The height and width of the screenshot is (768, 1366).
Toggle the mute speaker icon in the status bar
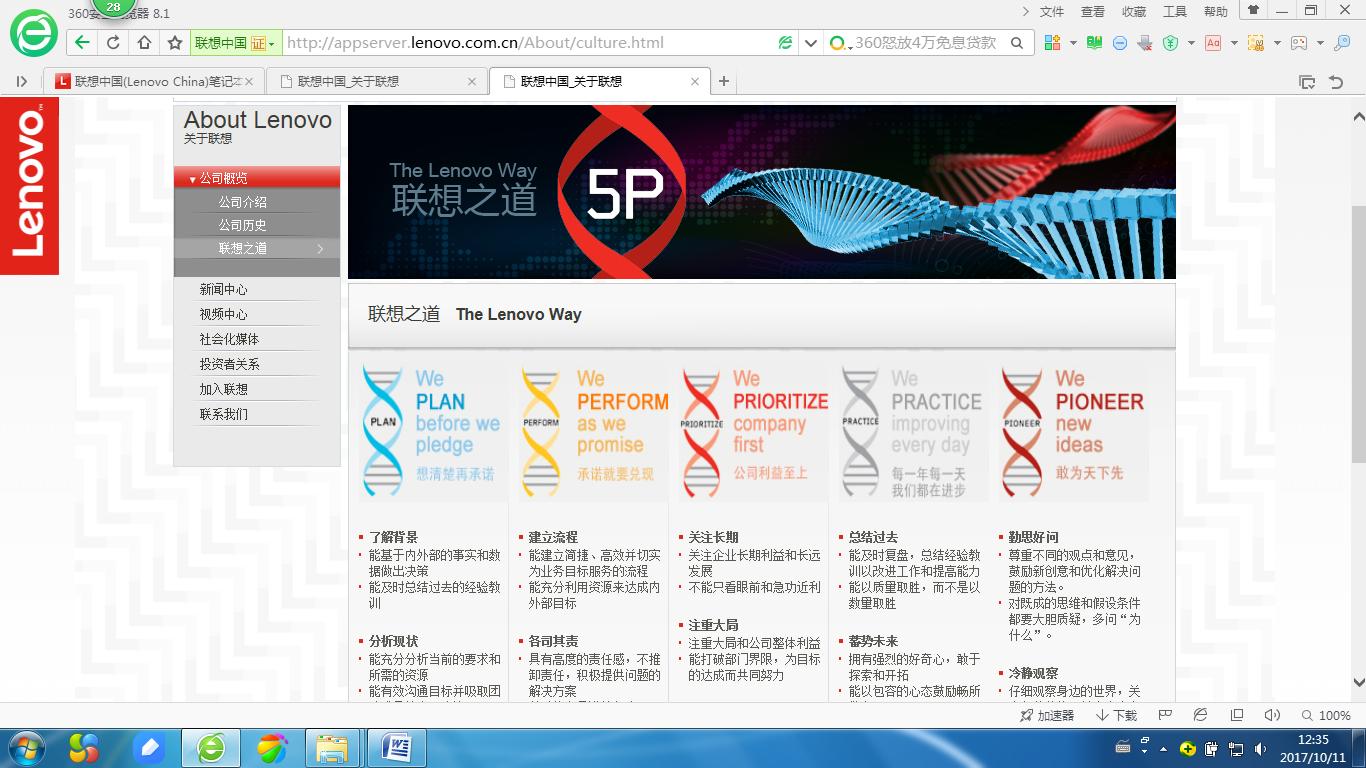pyautogui.click(x=1272, y=715)
